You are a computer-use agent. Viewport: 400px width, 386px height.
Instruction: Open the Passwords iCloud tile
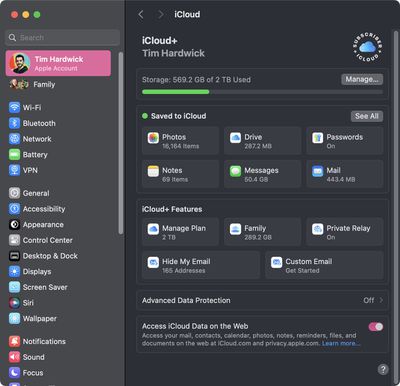345,141
